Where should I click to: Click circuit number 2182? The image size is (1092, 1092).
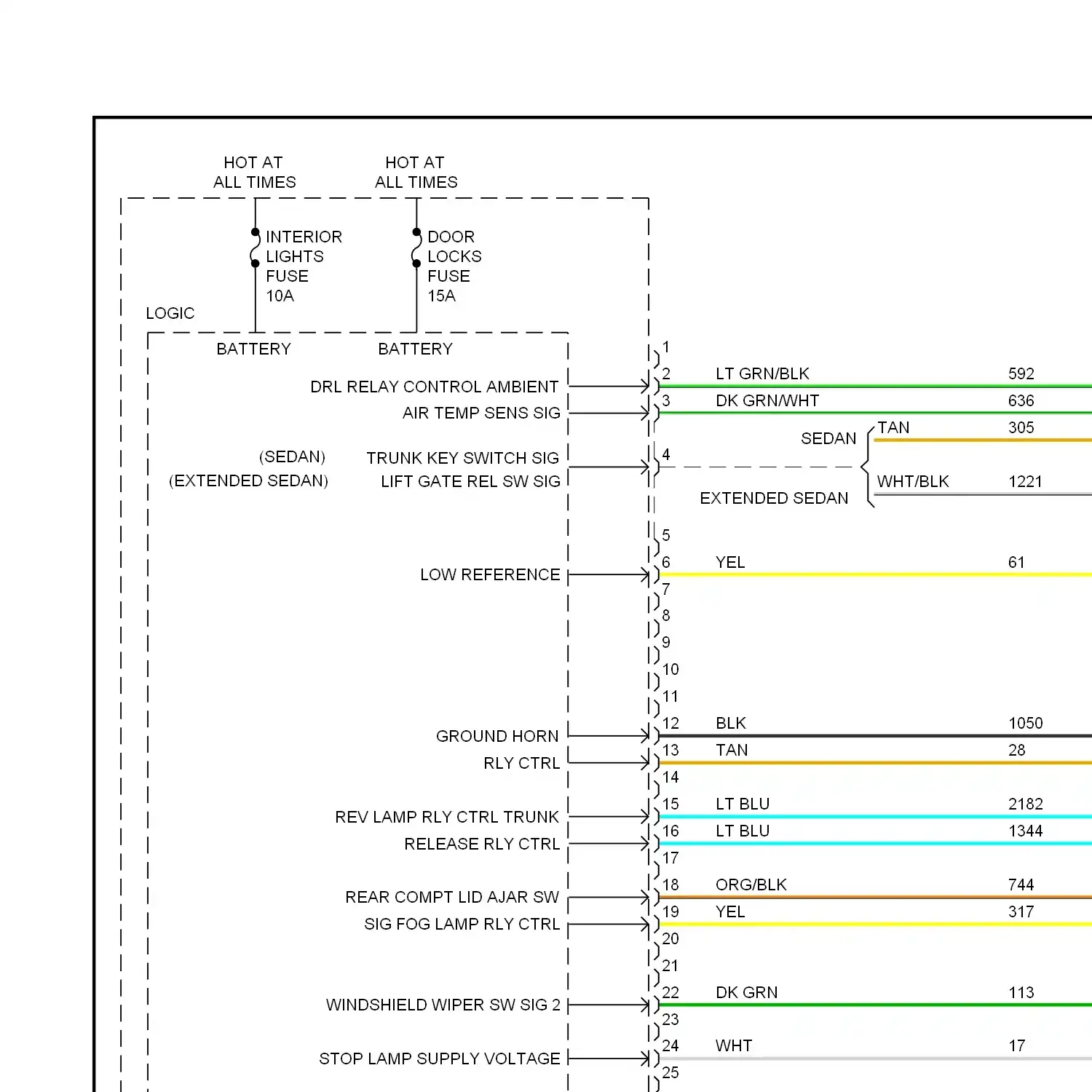[x=1026, y=804]
